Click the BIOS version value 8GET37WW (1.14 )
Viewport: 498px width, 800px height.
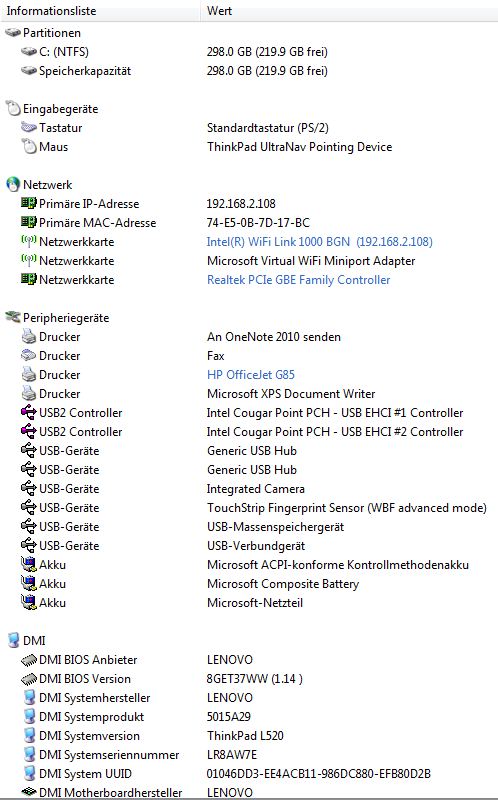255,679
